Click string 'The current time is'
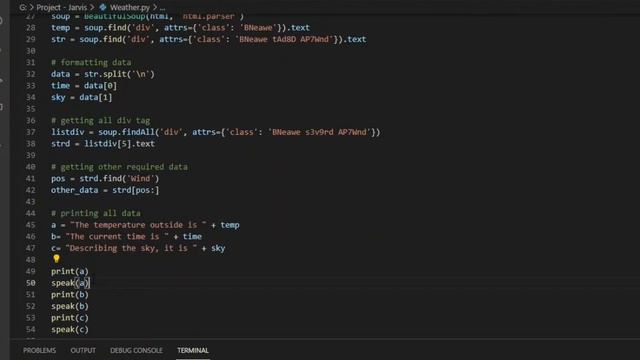Viewport: 640px width, 360px height. pyautogui.click(x=117, y=237)
